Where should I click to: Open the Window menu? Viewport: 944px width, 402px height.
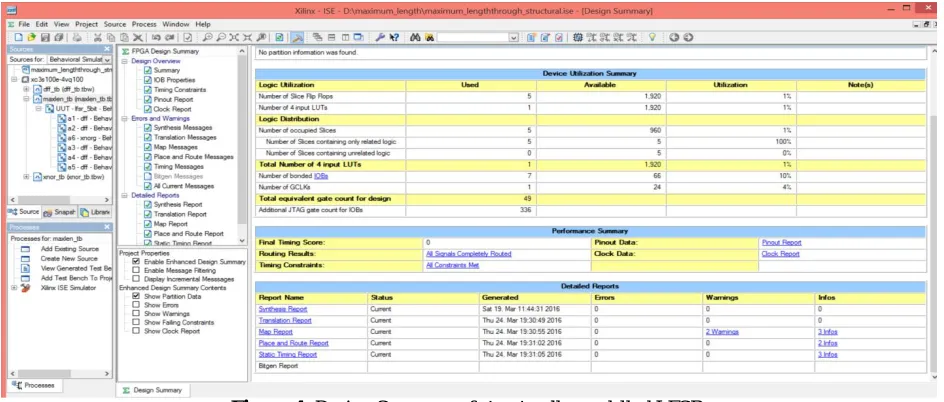click(x=176, y=24)
